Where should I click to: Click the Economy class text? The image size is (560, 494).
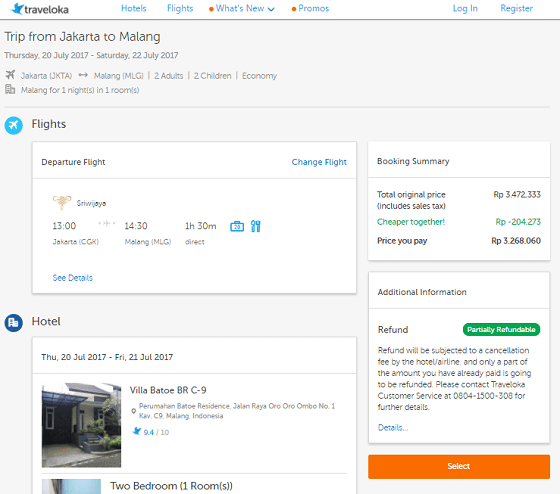(x=259, y=76)
